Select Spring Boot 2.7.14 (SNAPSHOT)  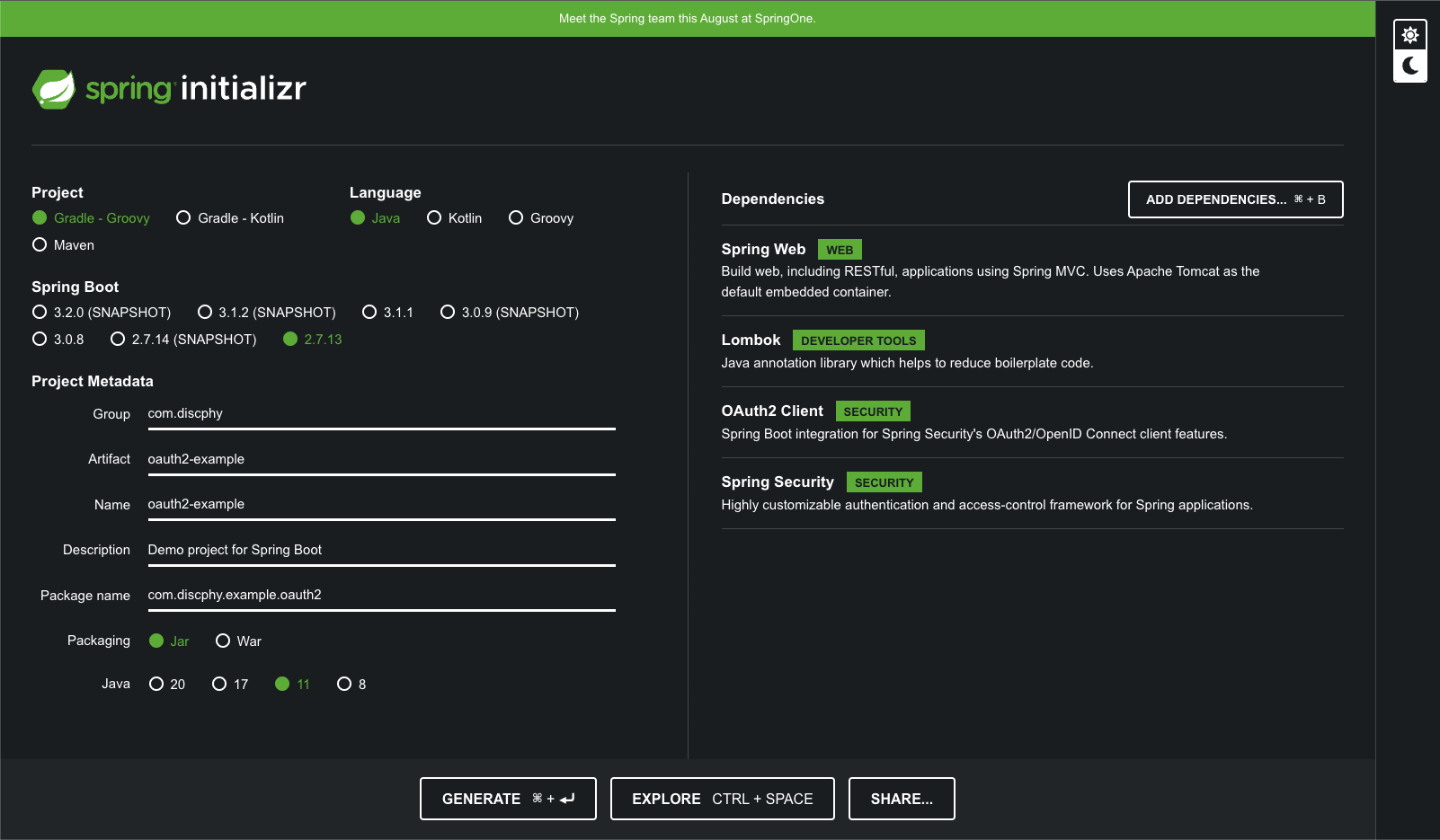point(183,340)
